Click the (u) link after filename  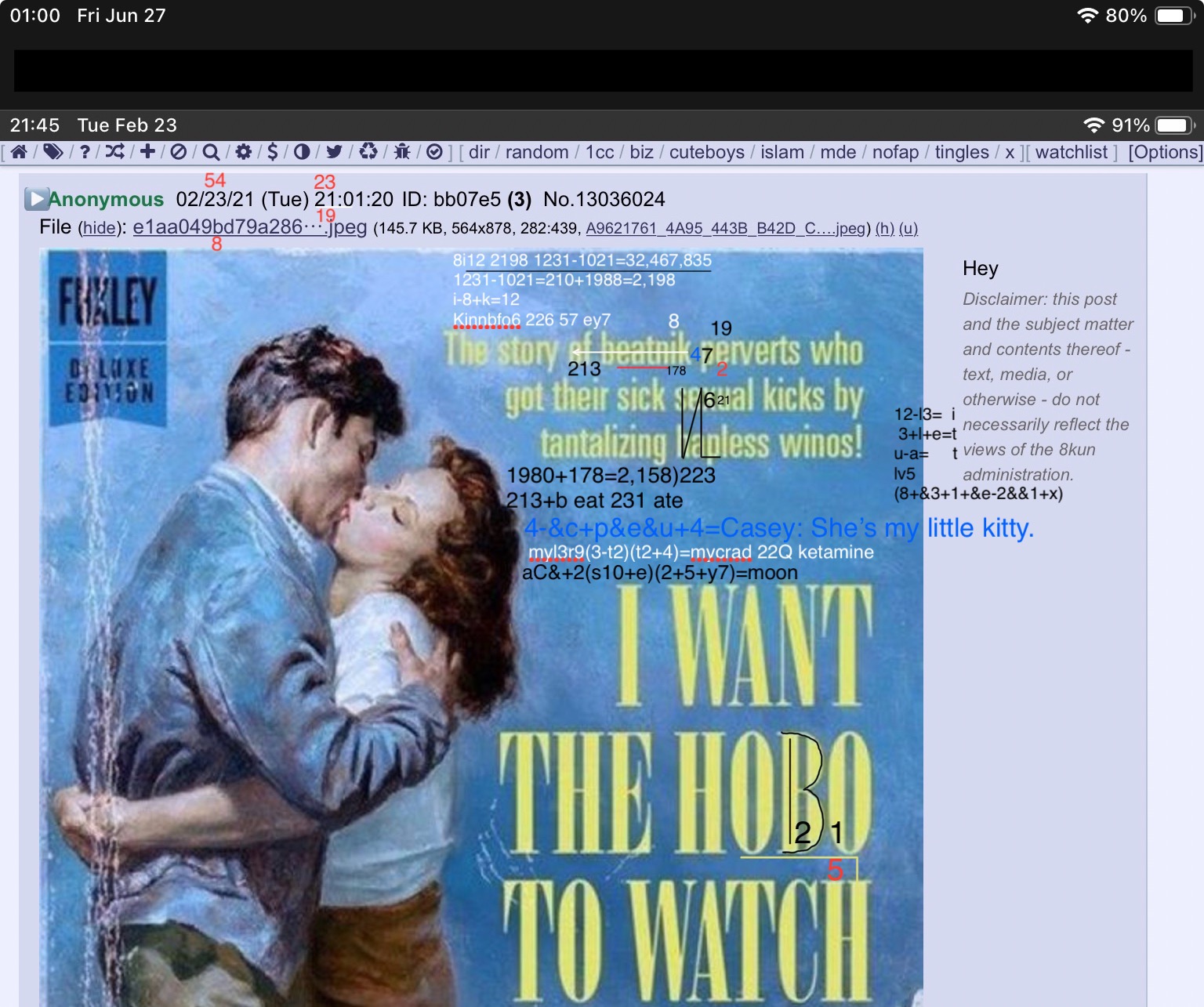click(908, 228)
